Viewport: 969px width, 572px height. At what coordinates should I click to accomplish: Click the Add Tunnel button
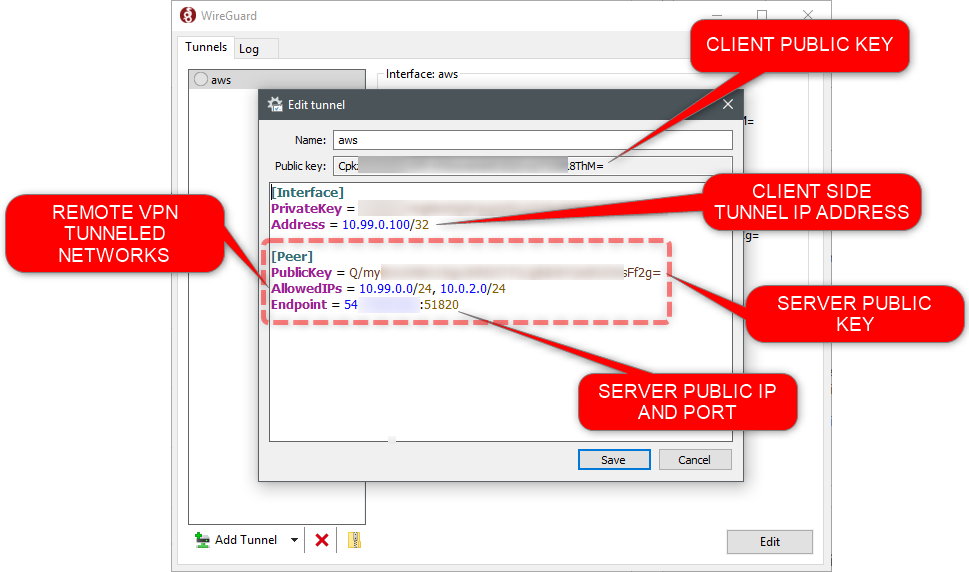click(236, 540)
